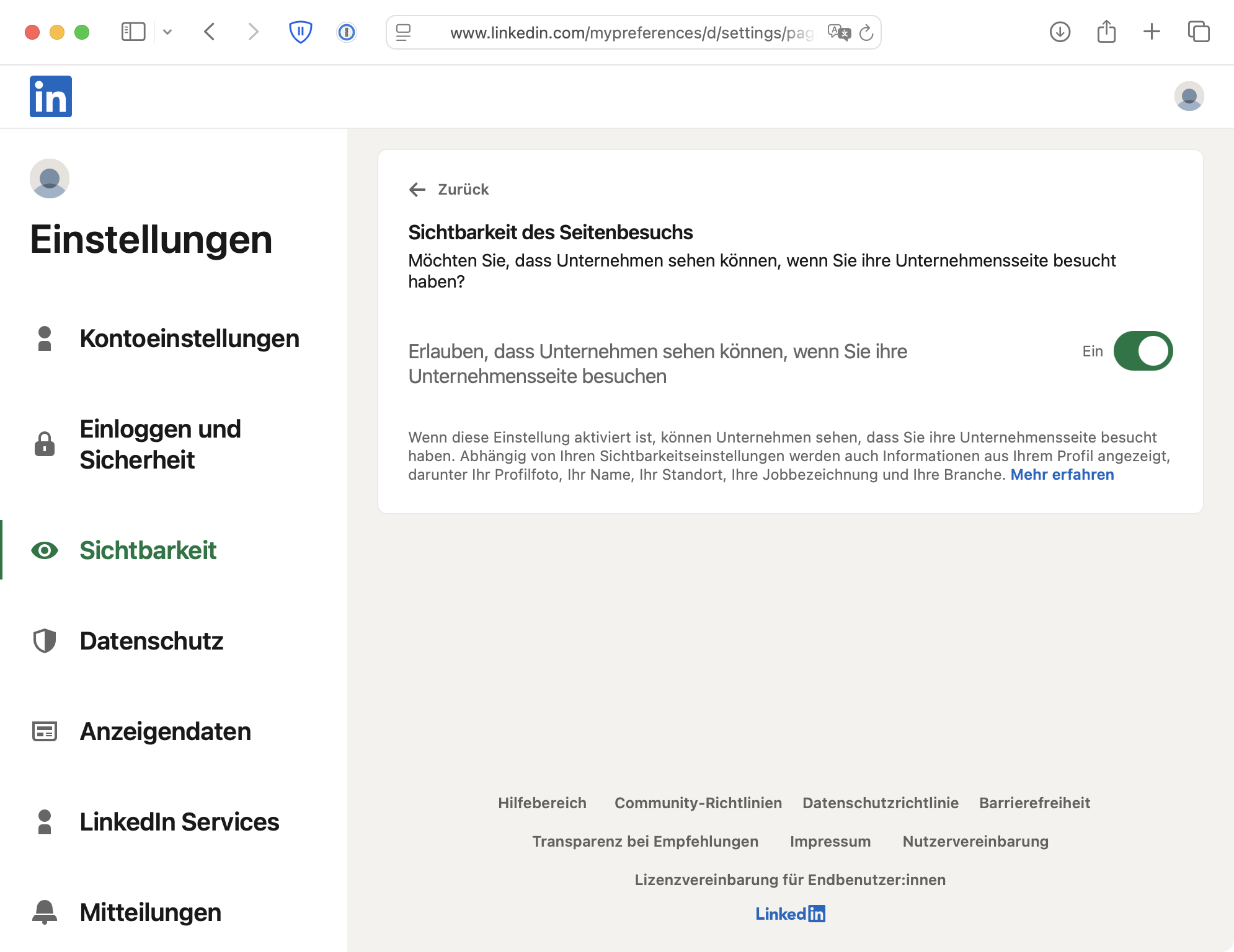
Task: Expand the sidebar options dropdown chevron
Action: click(x=167, y=32)
